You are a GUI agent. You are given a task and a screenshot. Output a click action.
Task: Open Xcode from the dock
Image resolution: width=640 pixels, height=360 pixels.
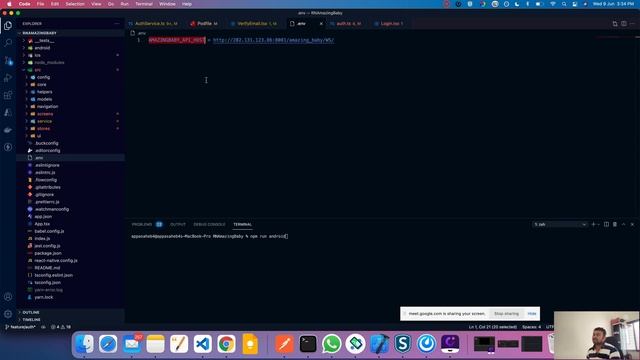coord(379,344)
